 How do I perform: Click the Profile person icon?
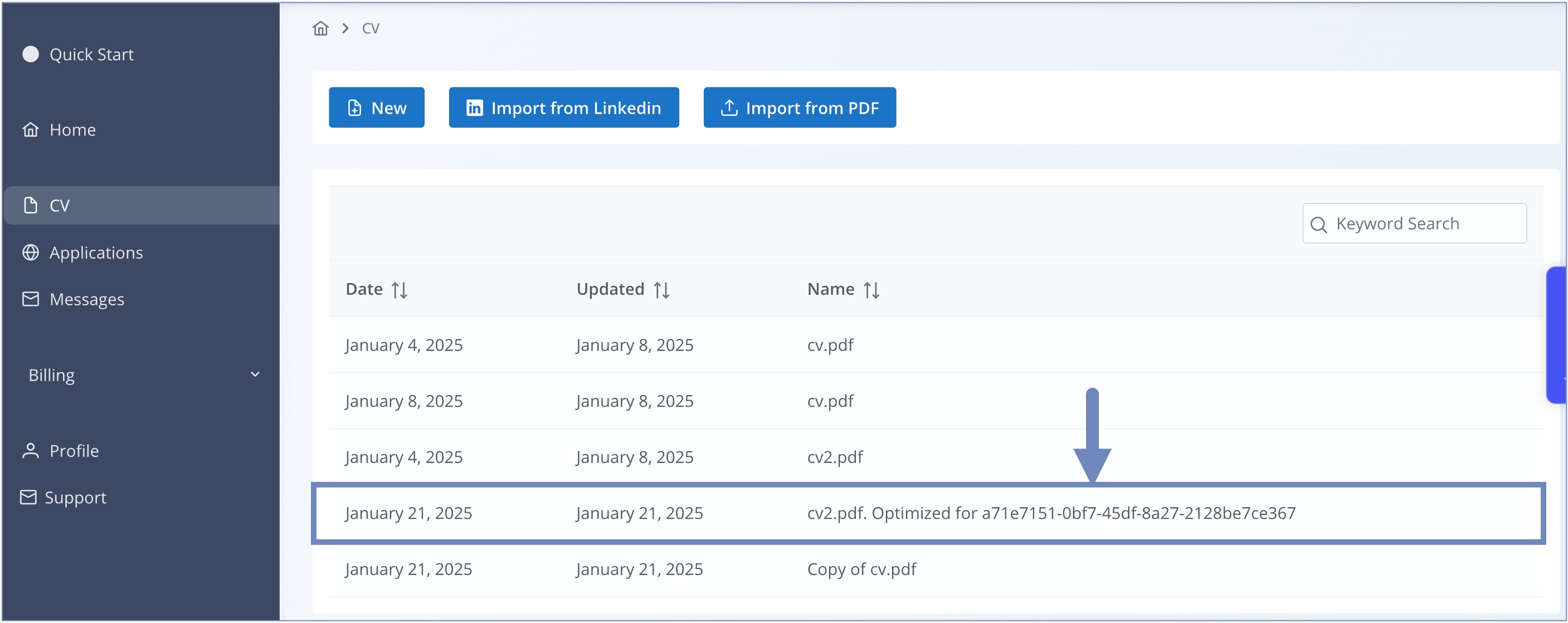[31, 451]
